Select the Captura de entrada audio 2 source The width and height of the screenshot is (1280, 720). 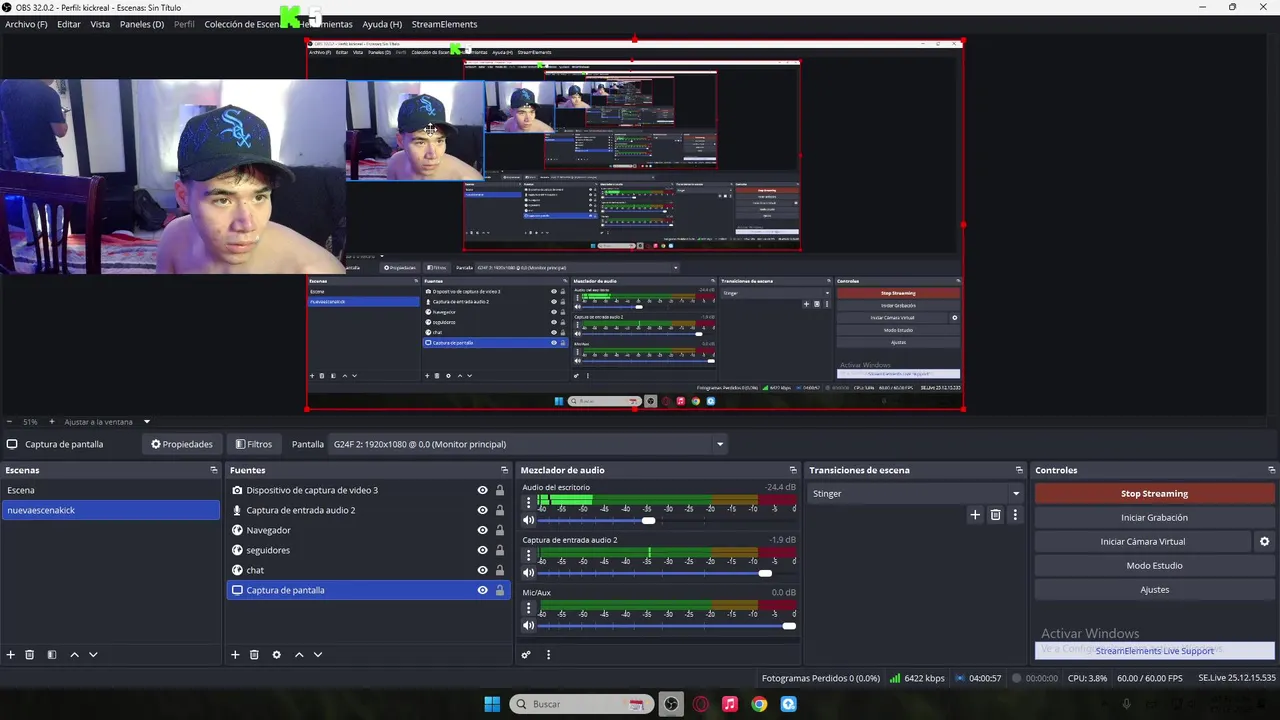(301, 510)
